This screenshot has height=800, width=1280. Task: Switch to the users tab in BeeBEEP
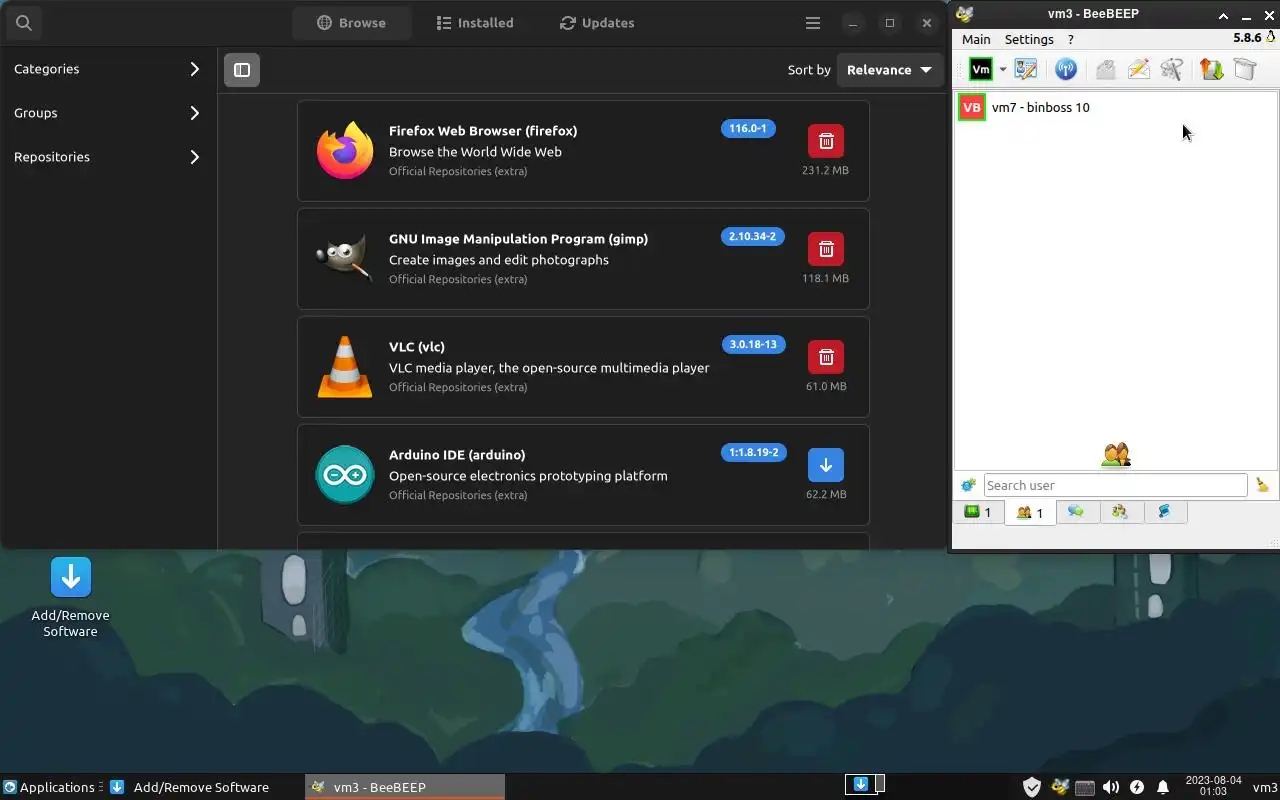pyautogui.click(x=1030, y=512)
